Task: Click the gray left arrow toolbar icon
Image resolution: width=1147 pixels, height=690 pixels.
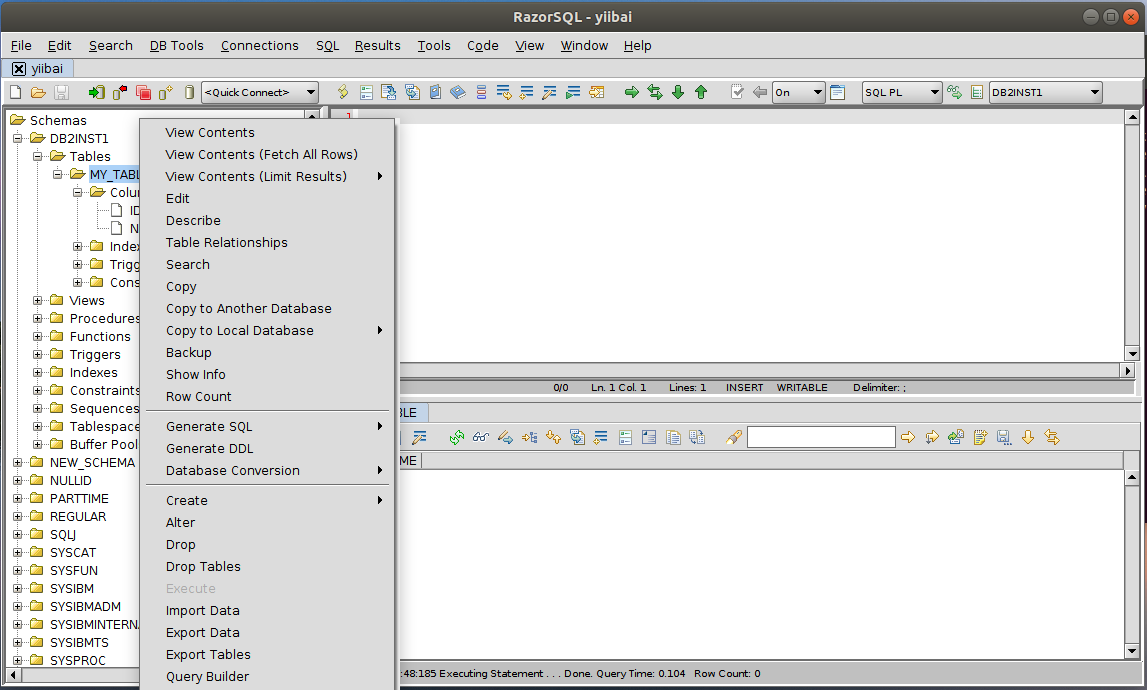Action: point(760,92)
